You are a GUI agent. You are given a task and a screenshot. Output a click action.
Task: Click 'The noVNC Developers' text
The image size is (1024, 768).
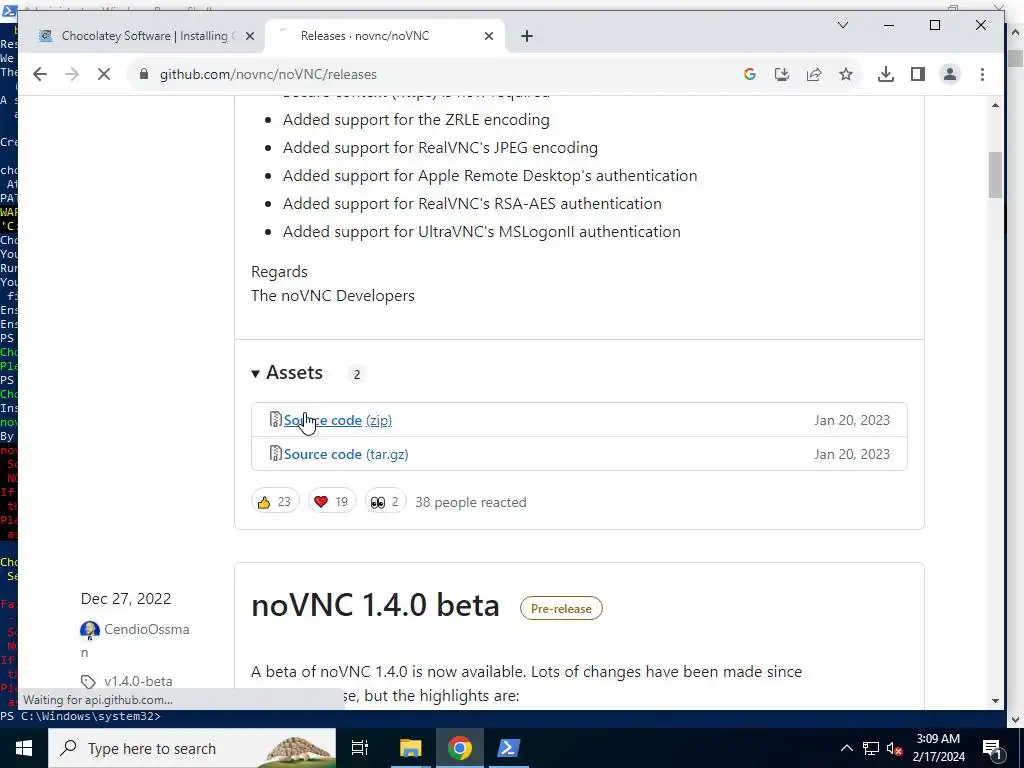332,296
